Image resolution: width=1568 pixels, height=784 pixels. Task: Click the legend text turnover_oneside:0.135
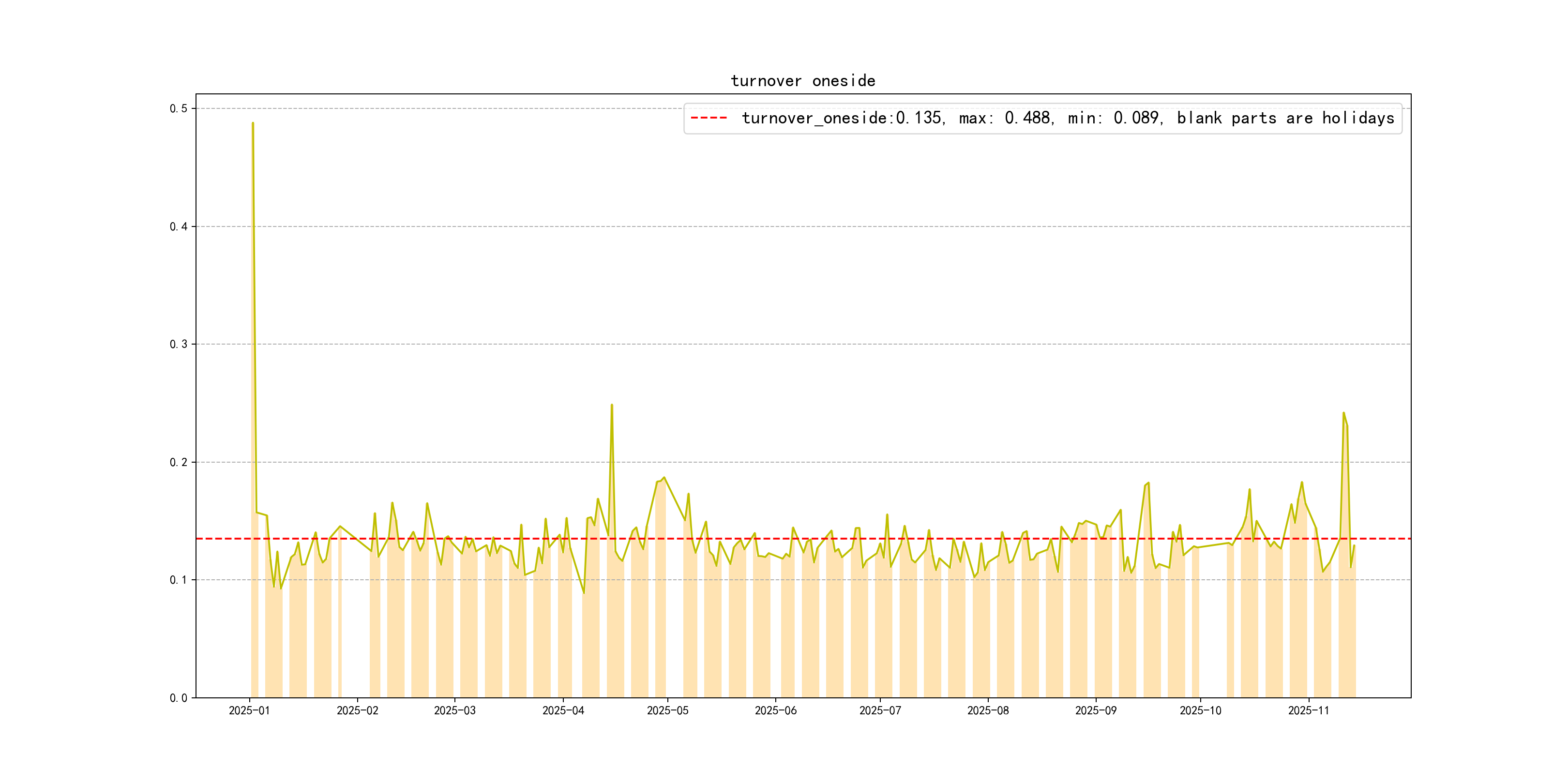point(843,118)
